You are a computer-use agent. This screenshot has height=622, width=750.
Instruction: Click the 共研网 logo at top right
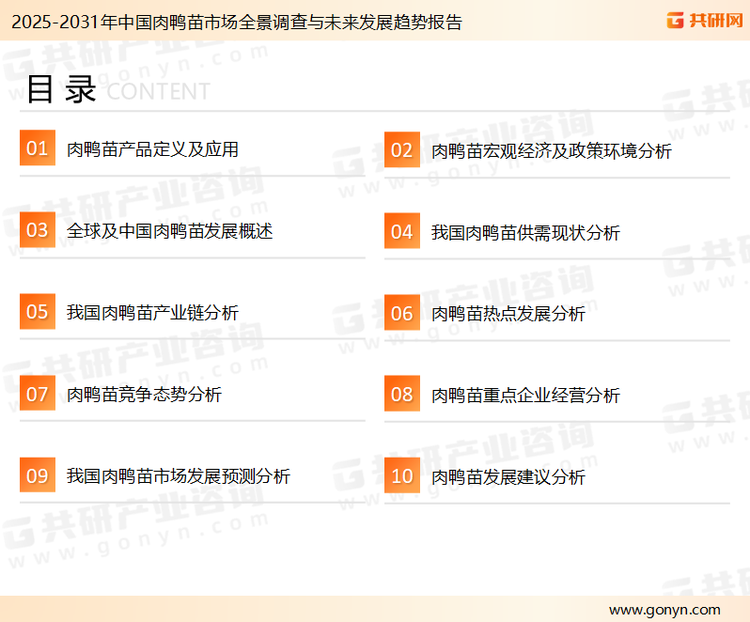coord(705,20)
